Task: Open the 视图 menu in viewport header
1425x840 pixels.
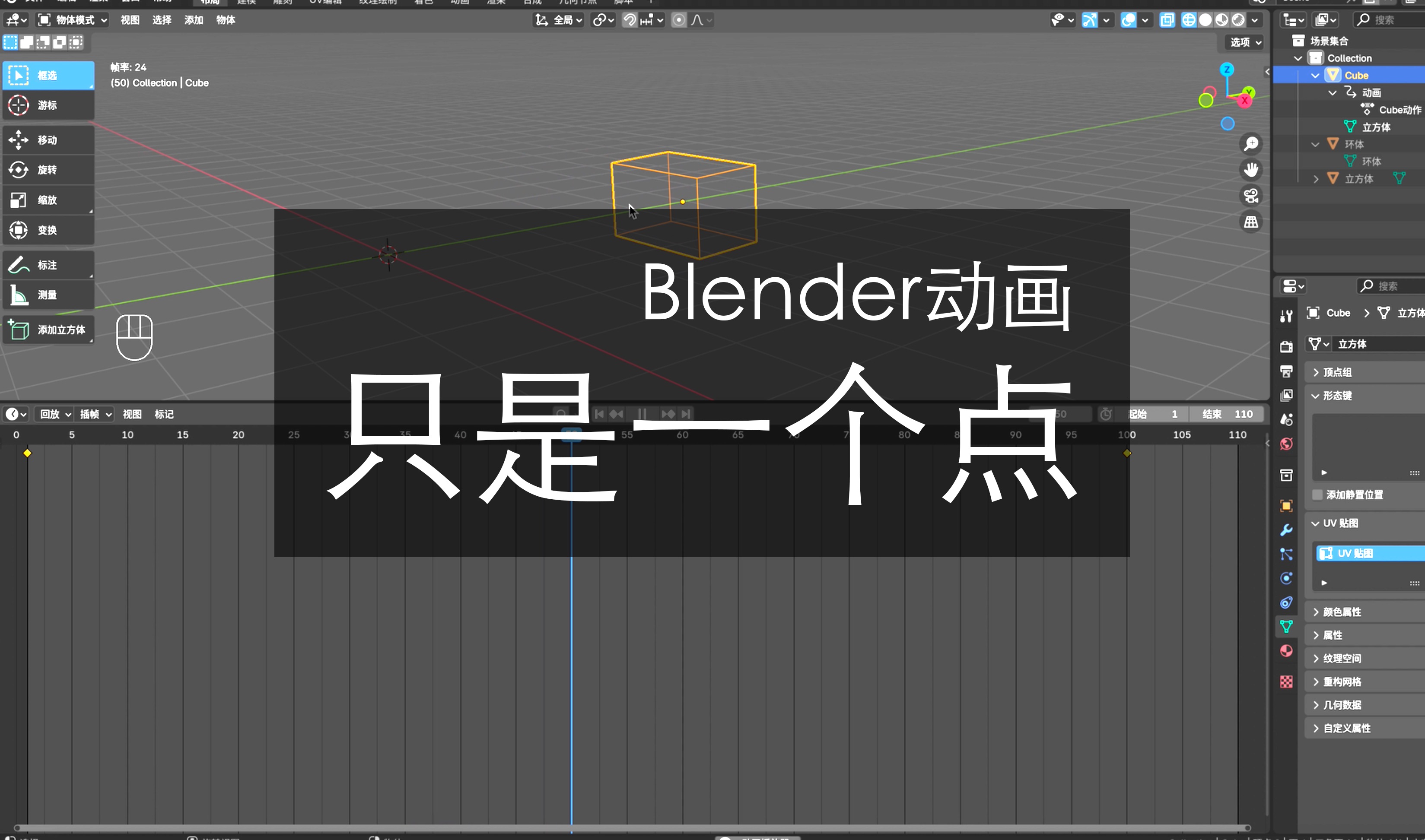Action: [131, 20]
